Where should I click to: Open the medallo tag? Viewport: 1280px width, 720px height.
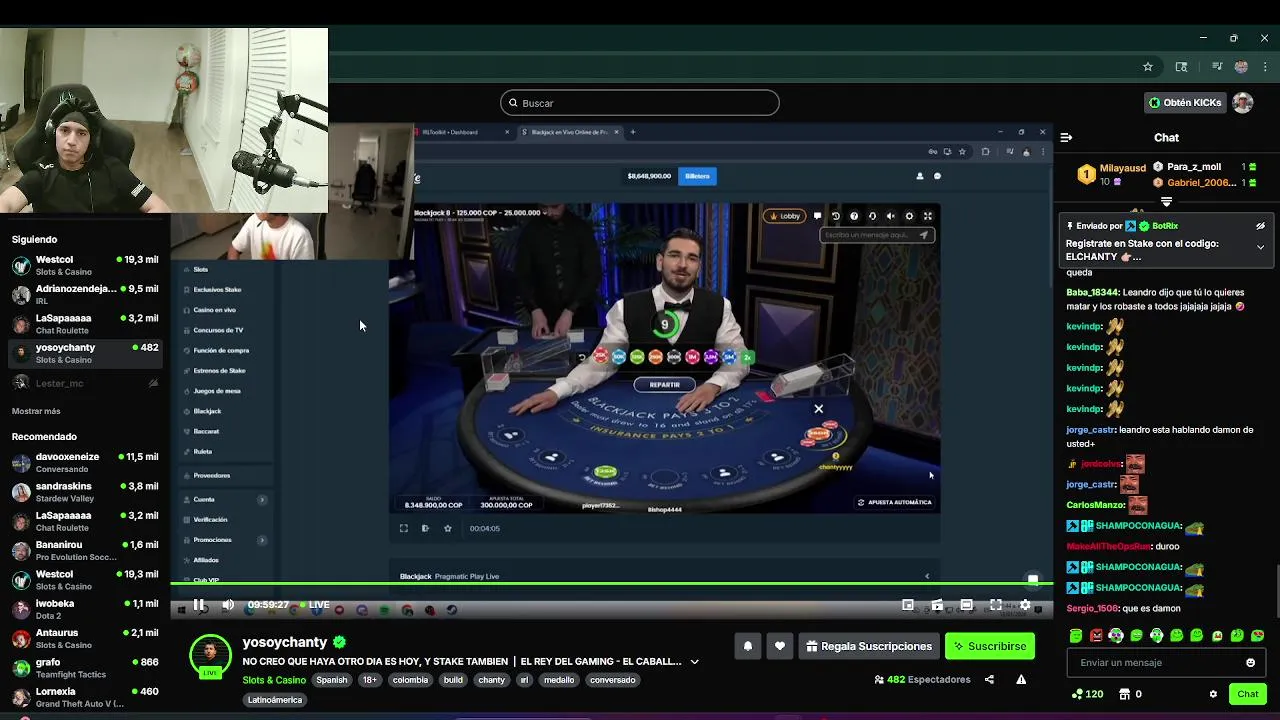click(x=559, y=680)
